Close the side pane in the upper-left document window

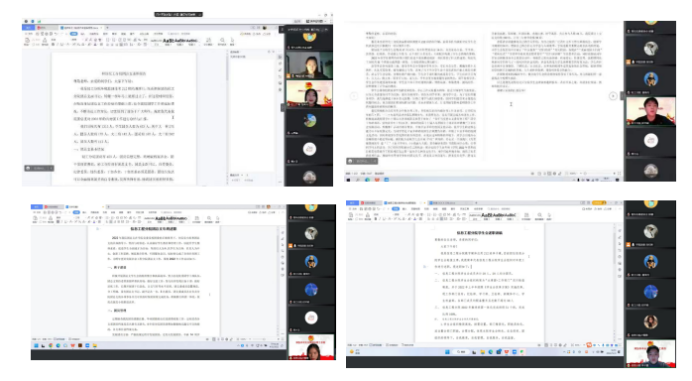tap(273, 52)
